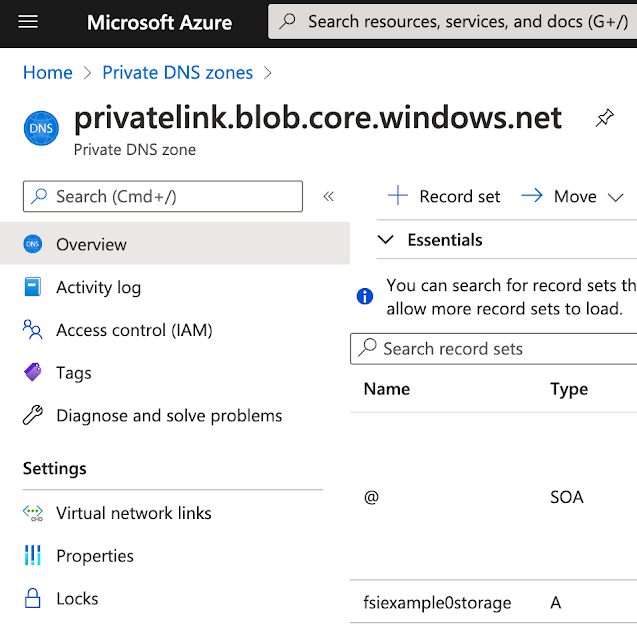Image resolution: width=637 pixels, height=640 pixels.
Task: Click the Diagnose and solve problems wrench icon
Action: [33, 416]
